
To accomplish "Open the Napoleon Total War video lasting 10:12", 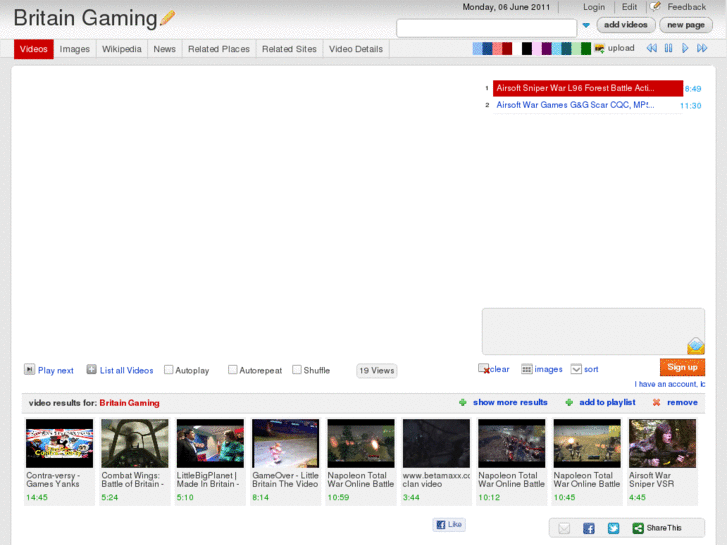I will 512,443.
